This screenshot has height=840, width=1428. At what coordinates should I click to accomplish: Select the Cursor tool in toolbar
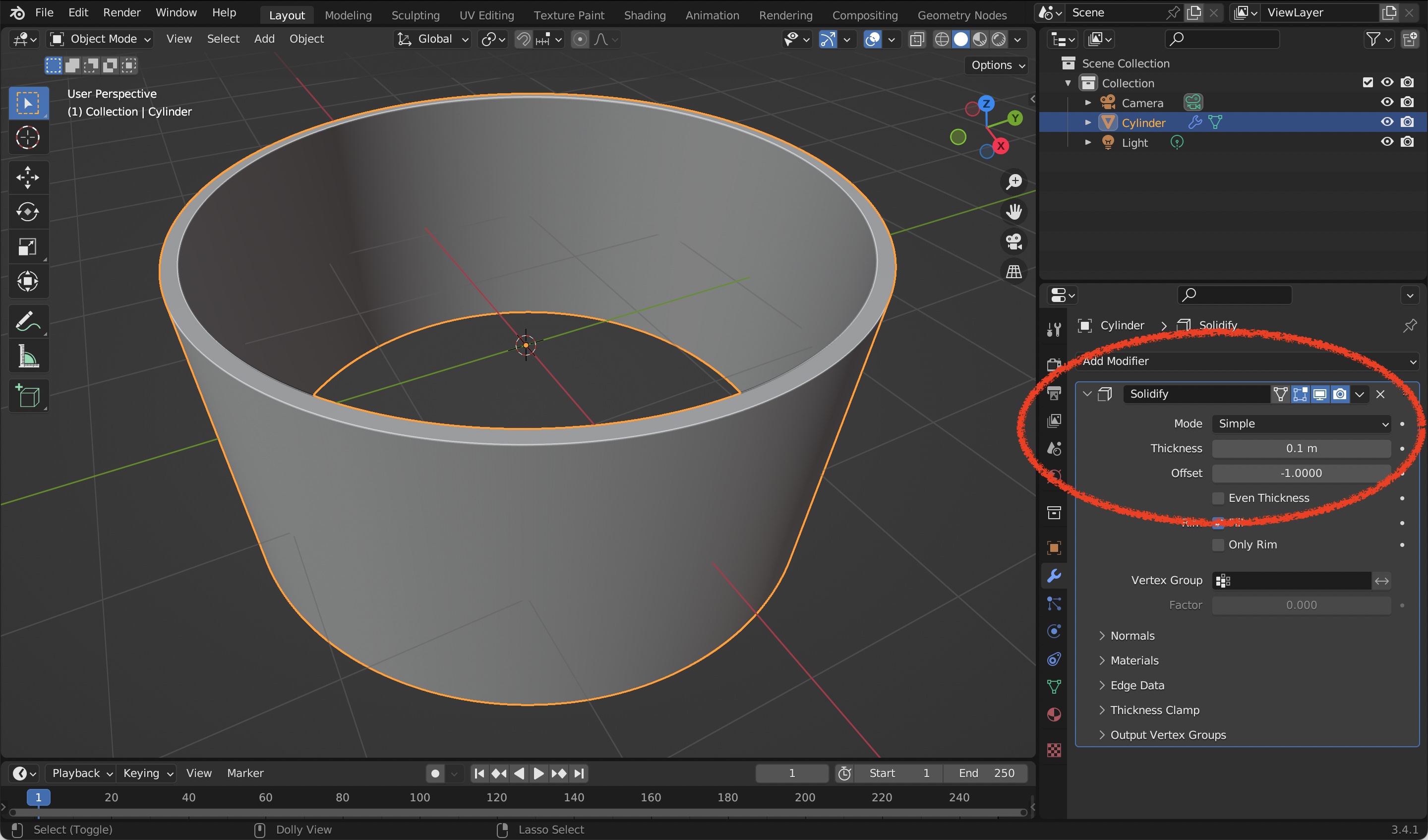(x=27, y=138)
